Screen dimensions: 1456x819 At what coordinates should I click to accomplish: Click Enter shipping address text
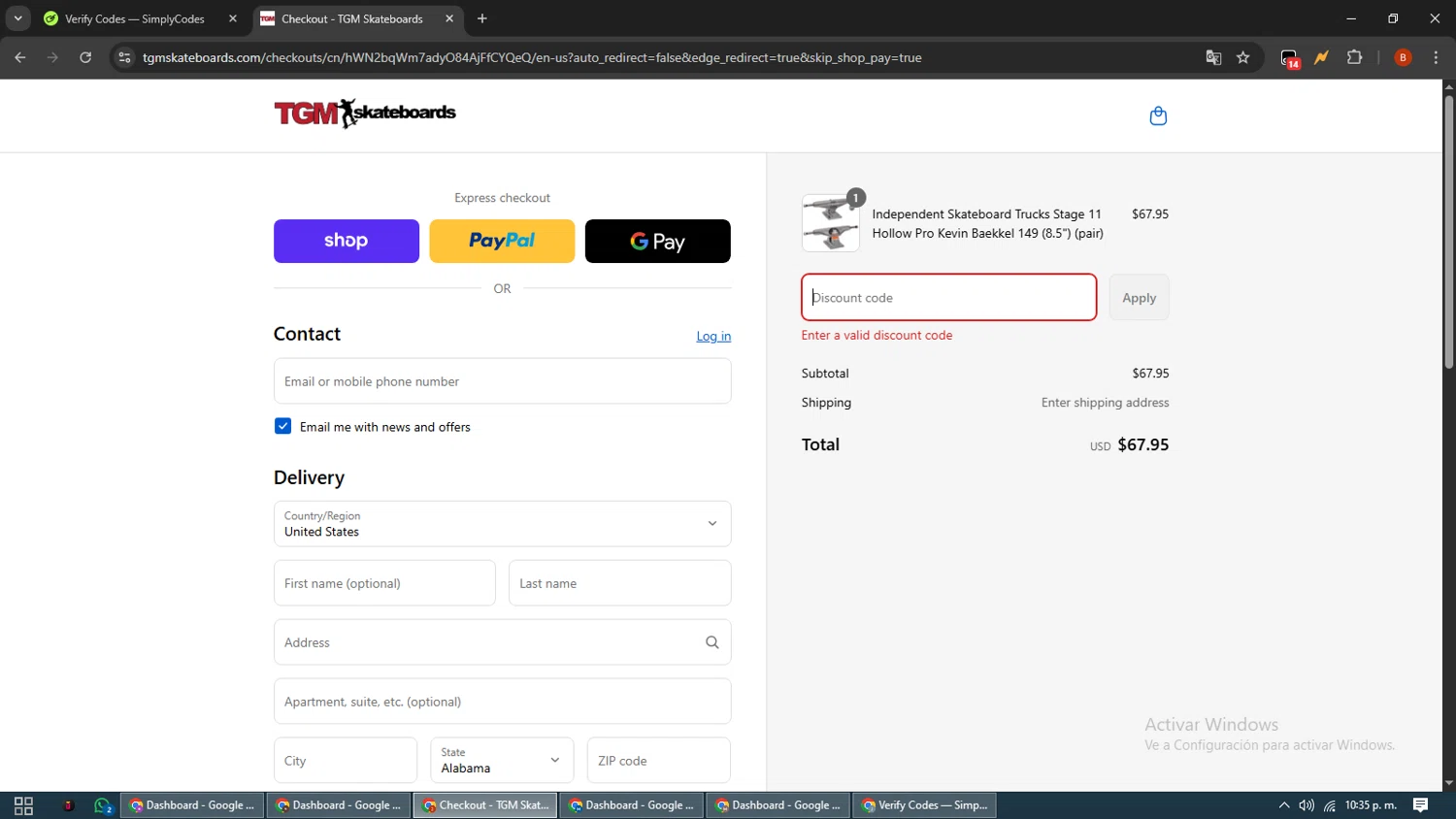pyautogui.click(x=1105, y=403)
